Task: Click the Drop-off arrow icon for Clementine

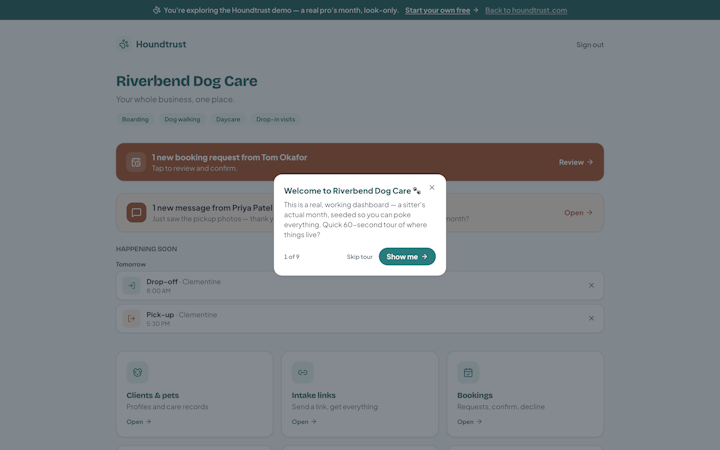Action: [131, 286]
